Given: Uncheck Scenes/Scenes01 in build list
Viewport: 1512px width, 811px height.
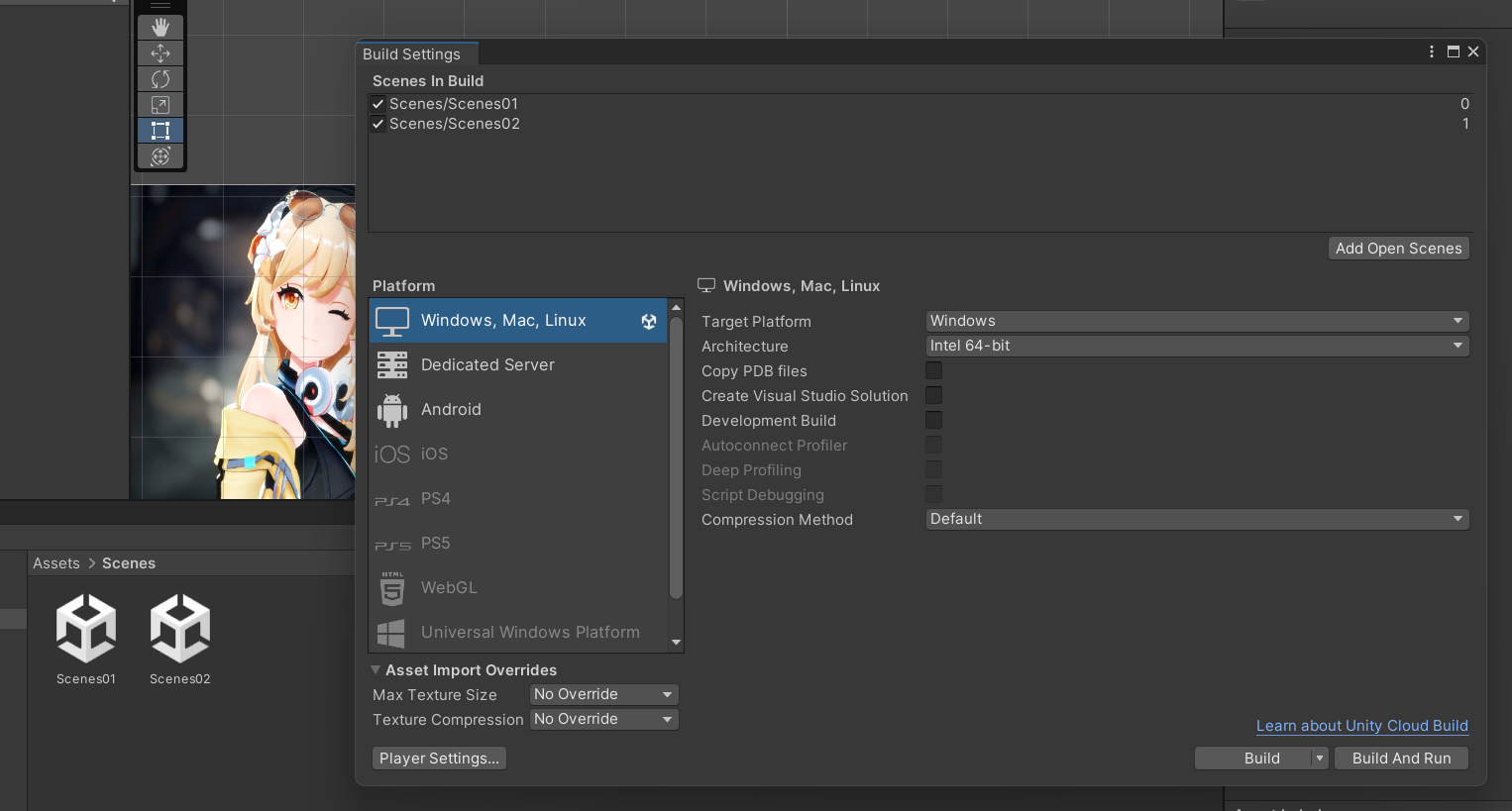Looking at the screenshot, I should point(378,104).
